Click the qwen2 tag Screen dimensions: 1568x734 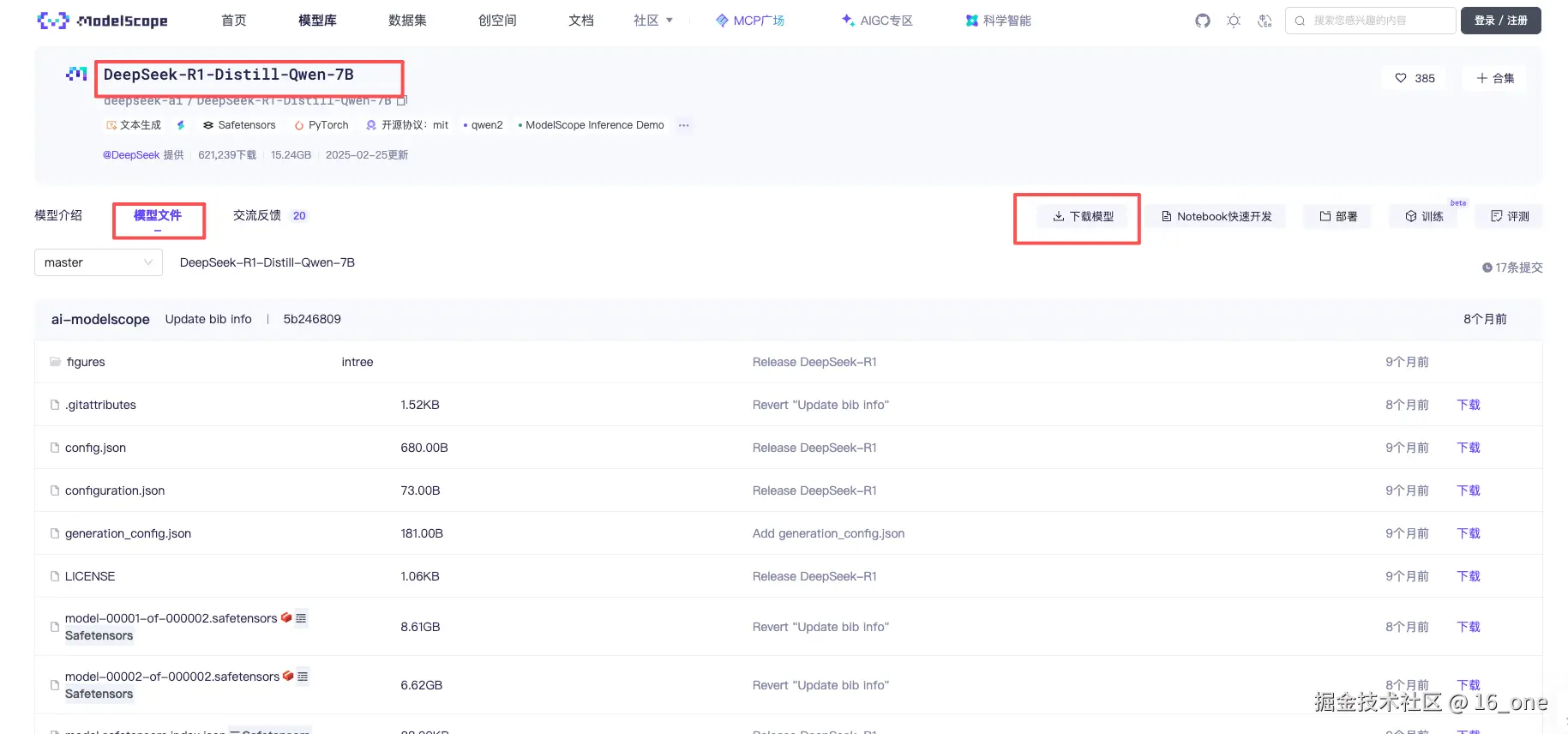[484, 125]
